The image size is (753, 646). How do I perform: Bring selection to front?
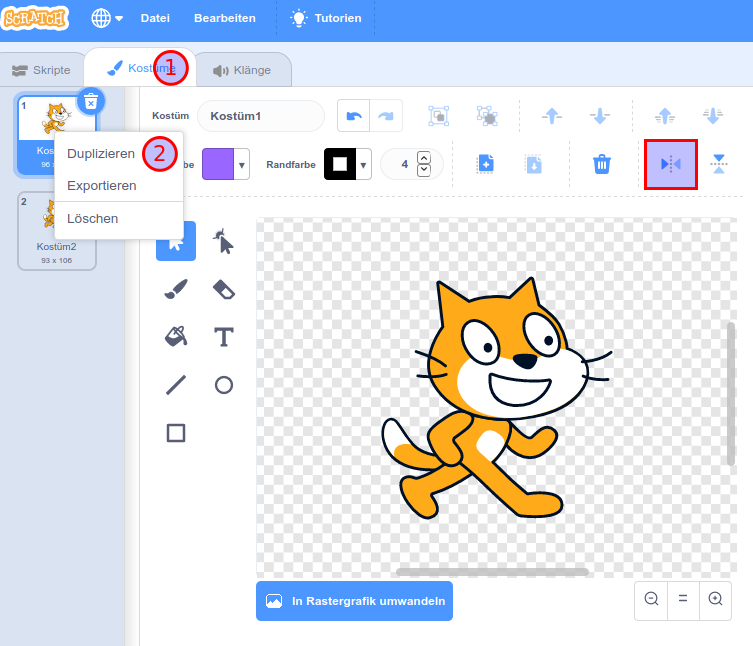(x=665, y=116)
